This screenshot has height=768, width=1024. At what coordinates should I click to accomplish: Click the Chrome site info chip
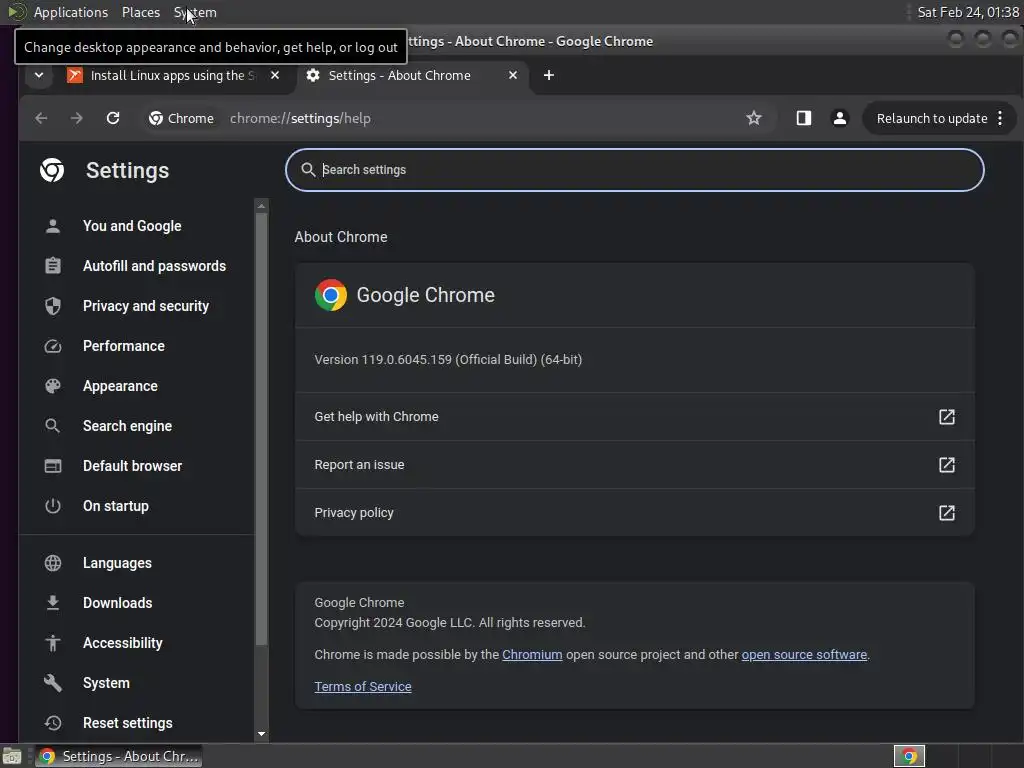click(182, 118)
